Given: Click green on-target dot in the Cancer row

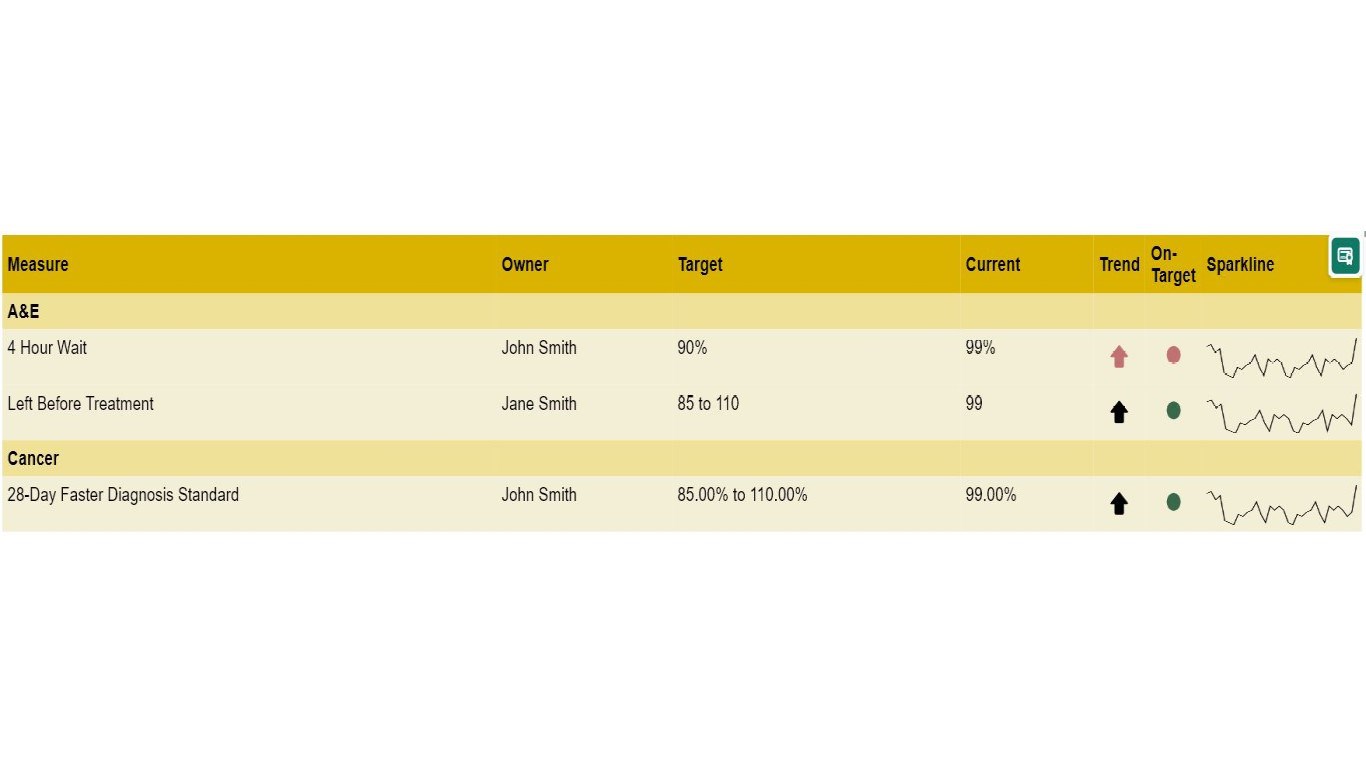Looking at the screenshot, I should click(x=1174, y=501).
